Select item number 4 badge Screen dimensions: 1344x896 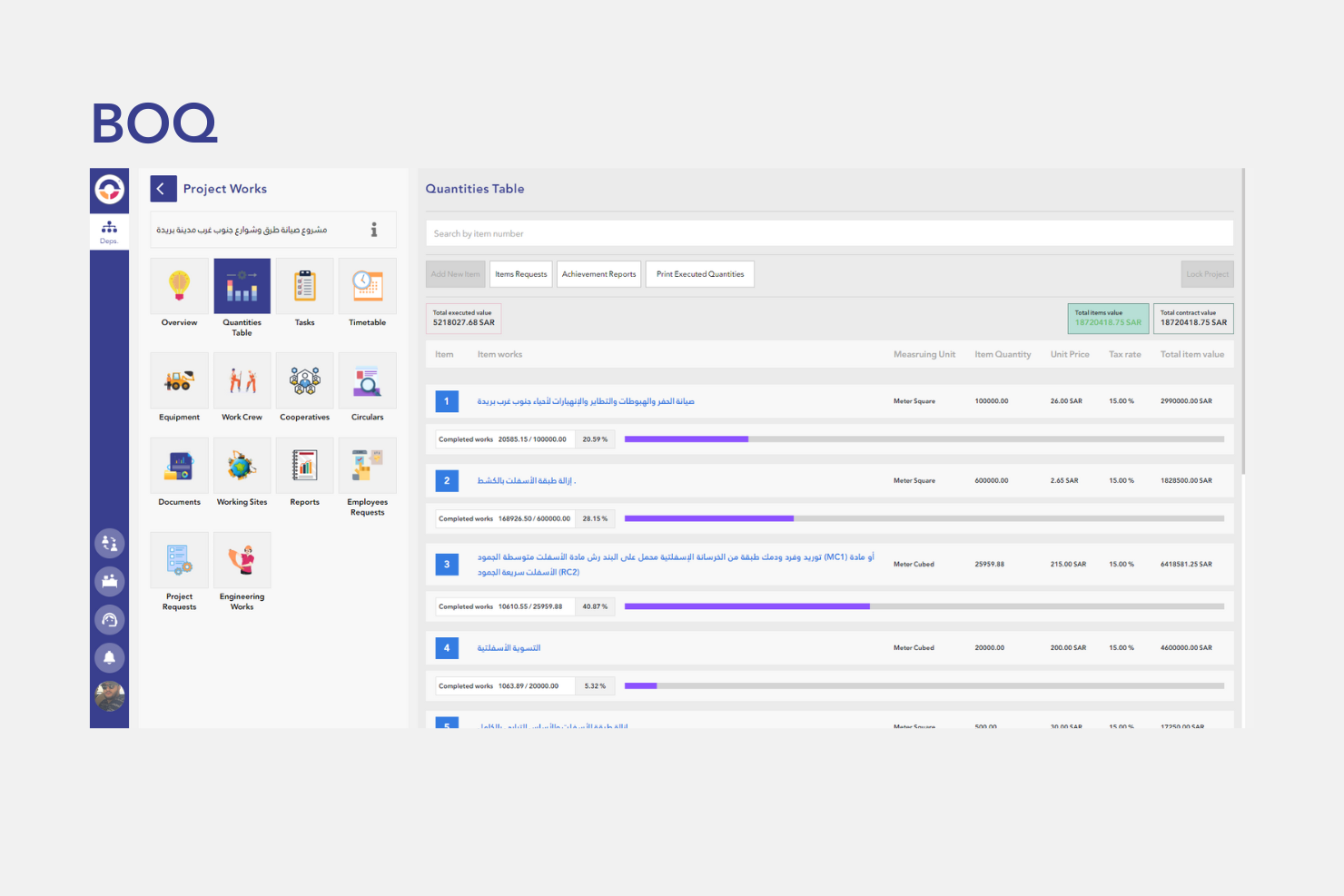pos(447,648)
